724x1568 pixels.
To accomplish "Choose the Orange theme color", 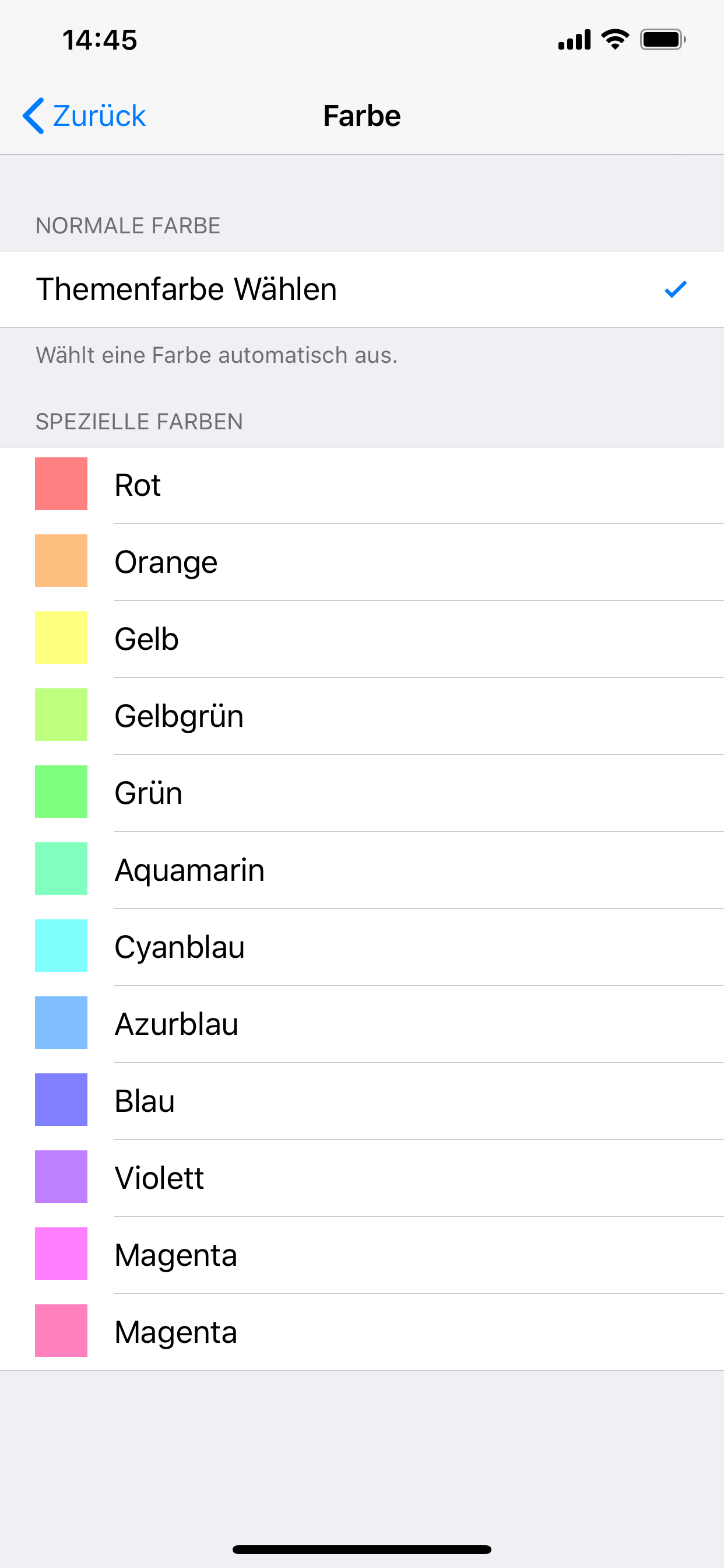I will coord(61,561).
